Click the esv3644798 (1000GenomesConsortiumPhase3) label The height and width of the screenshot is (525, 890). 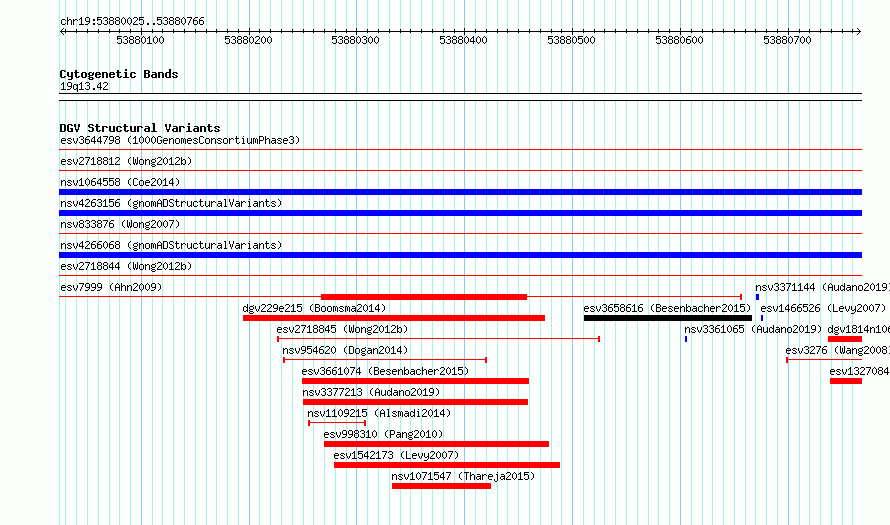(180, 140)
